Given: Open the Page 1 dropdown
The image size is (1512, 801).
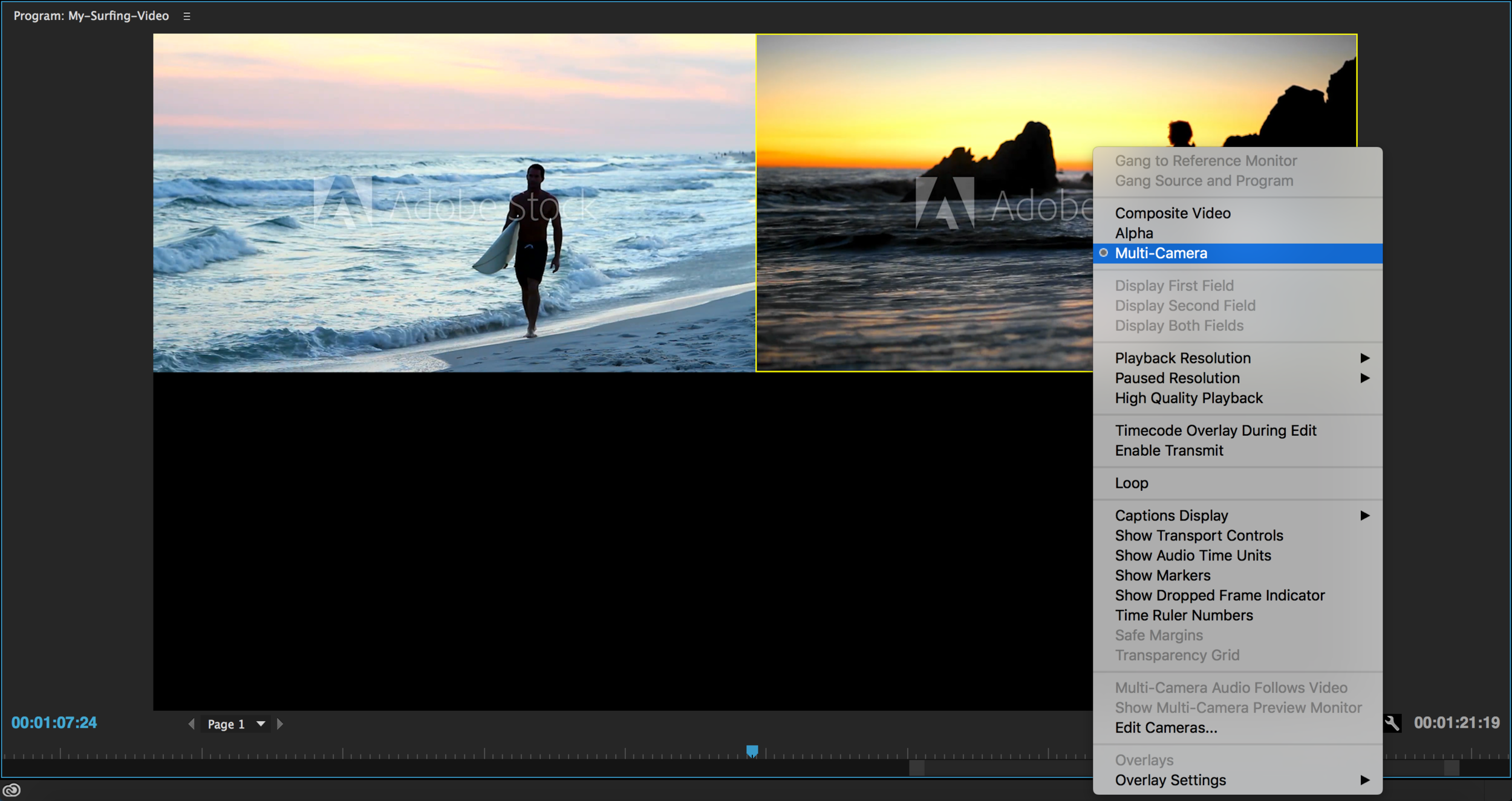Looking at the screenshot, I should pos(236,724).
